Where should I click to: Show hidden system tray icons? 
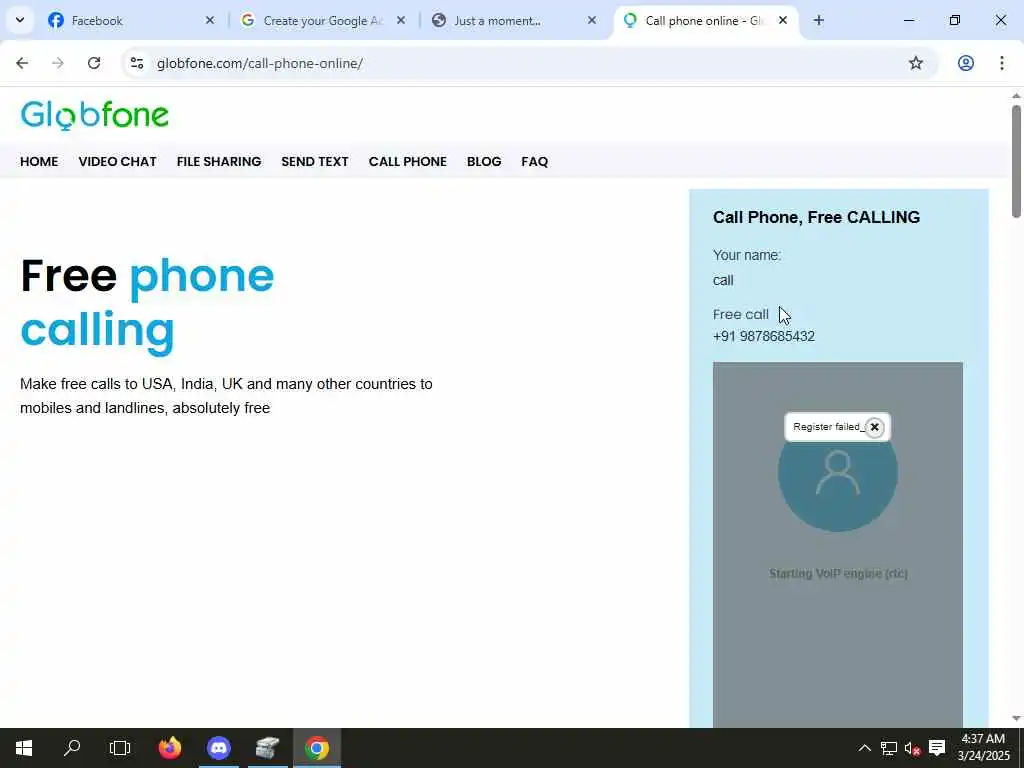(x=864, y=748)
